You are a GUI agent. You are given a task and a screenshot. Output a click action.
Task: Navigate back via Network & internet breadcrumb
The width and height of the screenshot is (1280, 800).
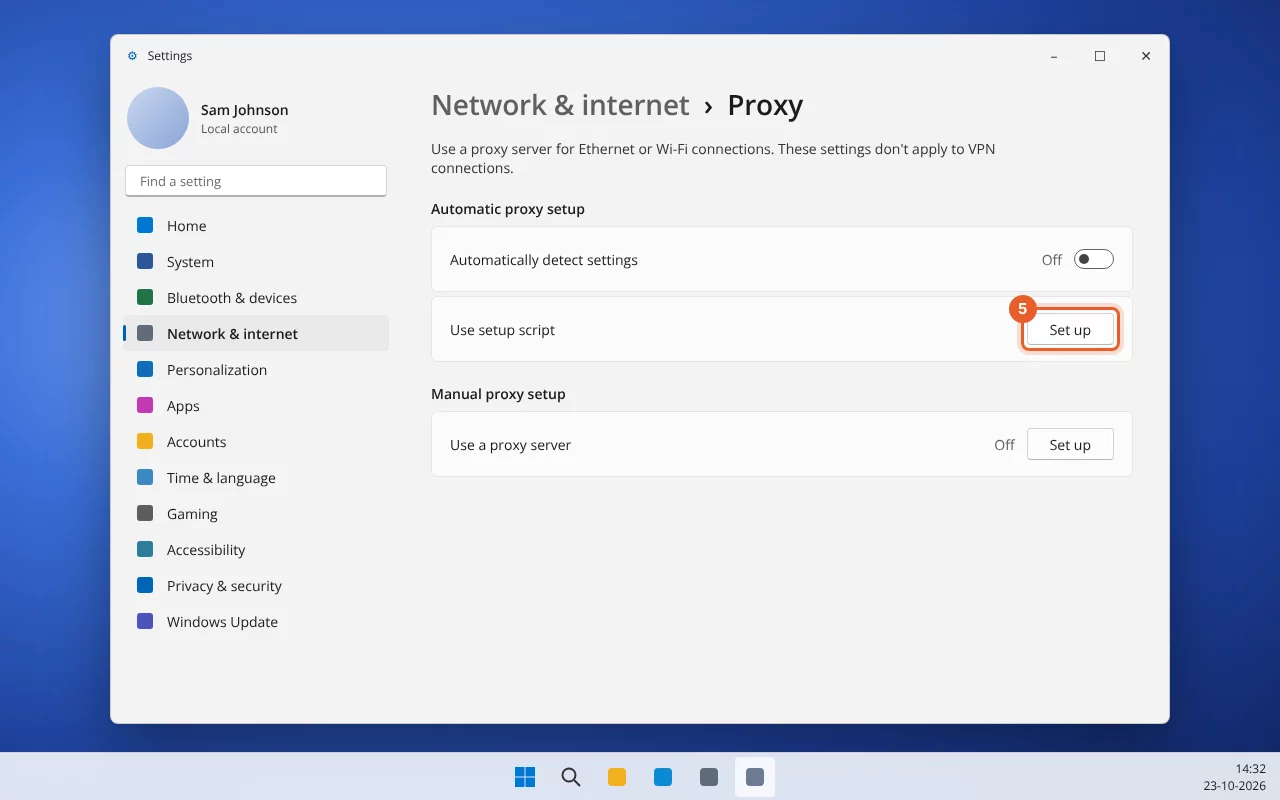click(560, 105)
